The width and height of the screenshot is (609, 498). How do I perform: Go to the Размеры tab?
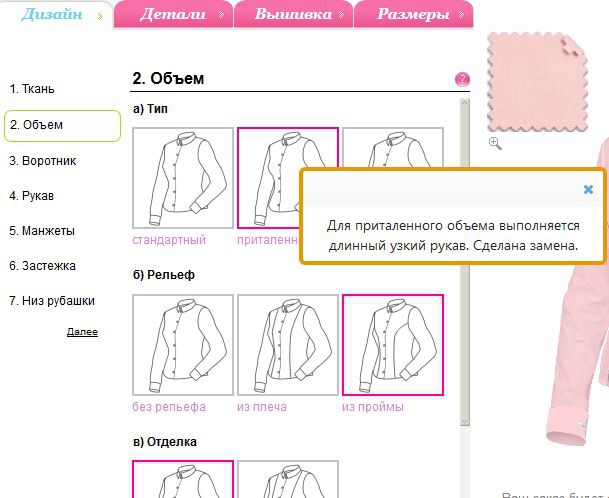click(x=411, y=14)
